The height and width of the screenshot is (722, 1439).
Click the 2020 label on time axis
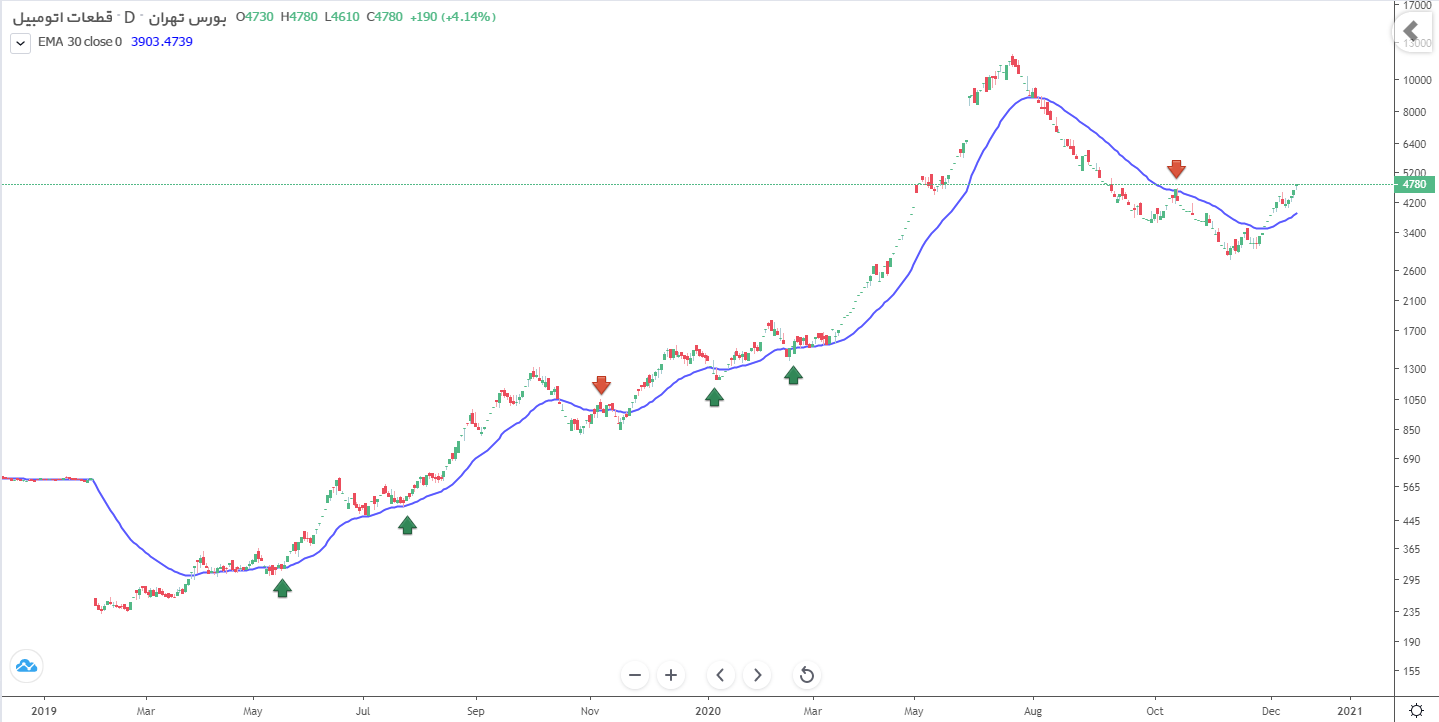[709, 711]
